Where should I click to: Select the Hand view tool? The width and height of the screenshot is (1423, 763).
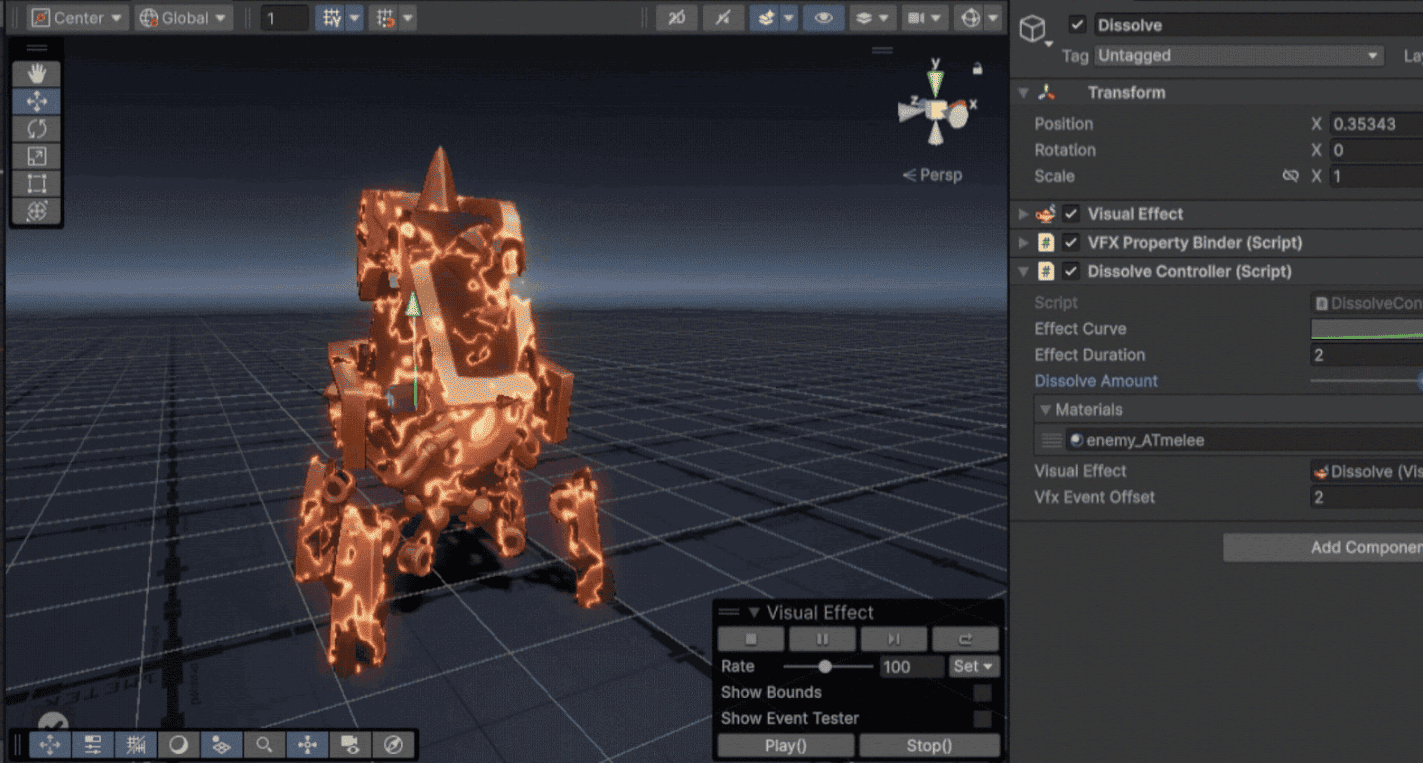pyautogui.click(x=37, y=74)
